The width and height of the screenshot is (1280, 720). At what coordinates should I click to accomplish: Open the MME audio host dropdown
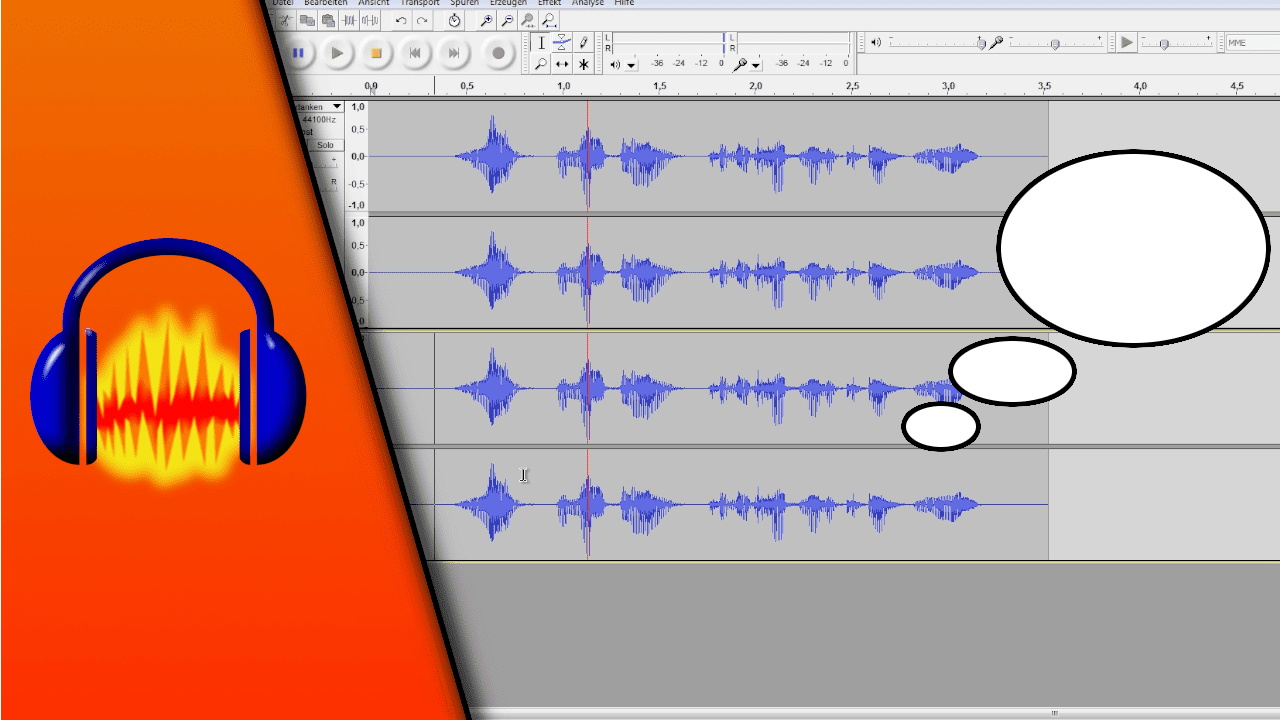point(1252,43)
